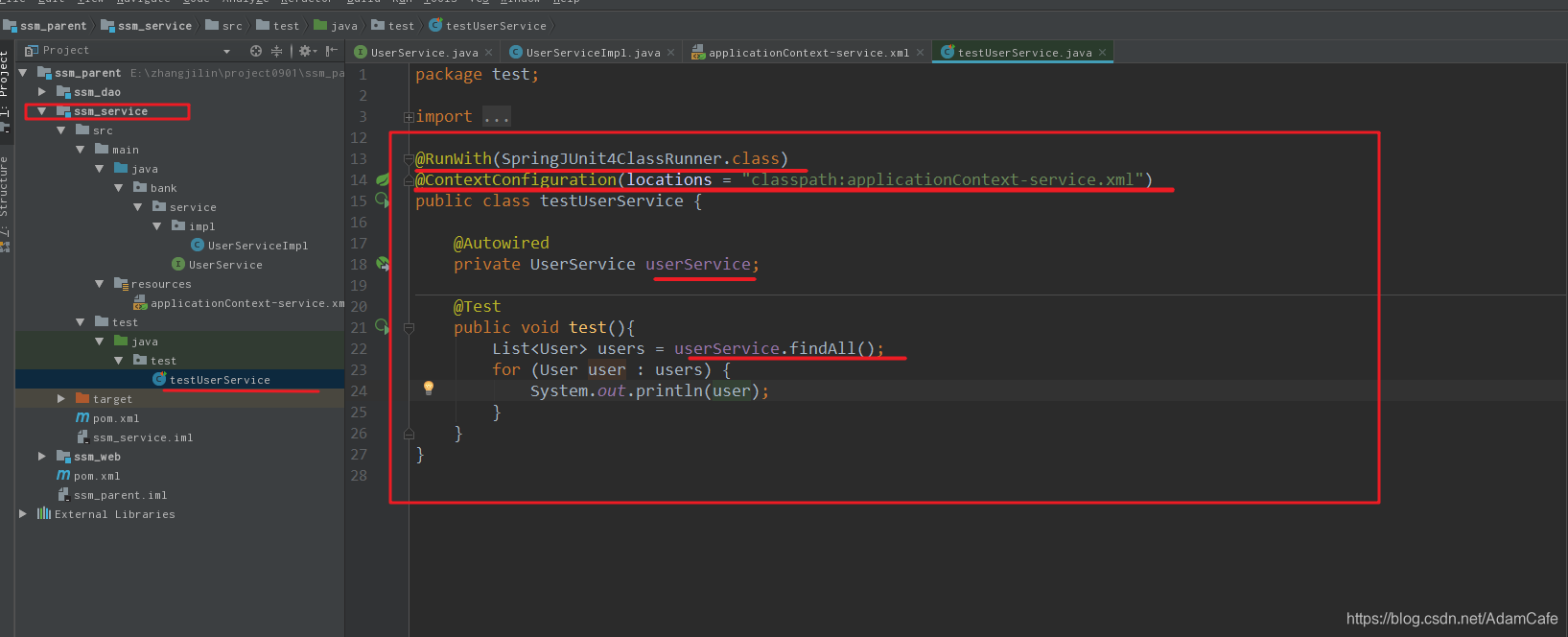
Task: Expand the ssm_dao module
Action: click(x=42, y=92)
